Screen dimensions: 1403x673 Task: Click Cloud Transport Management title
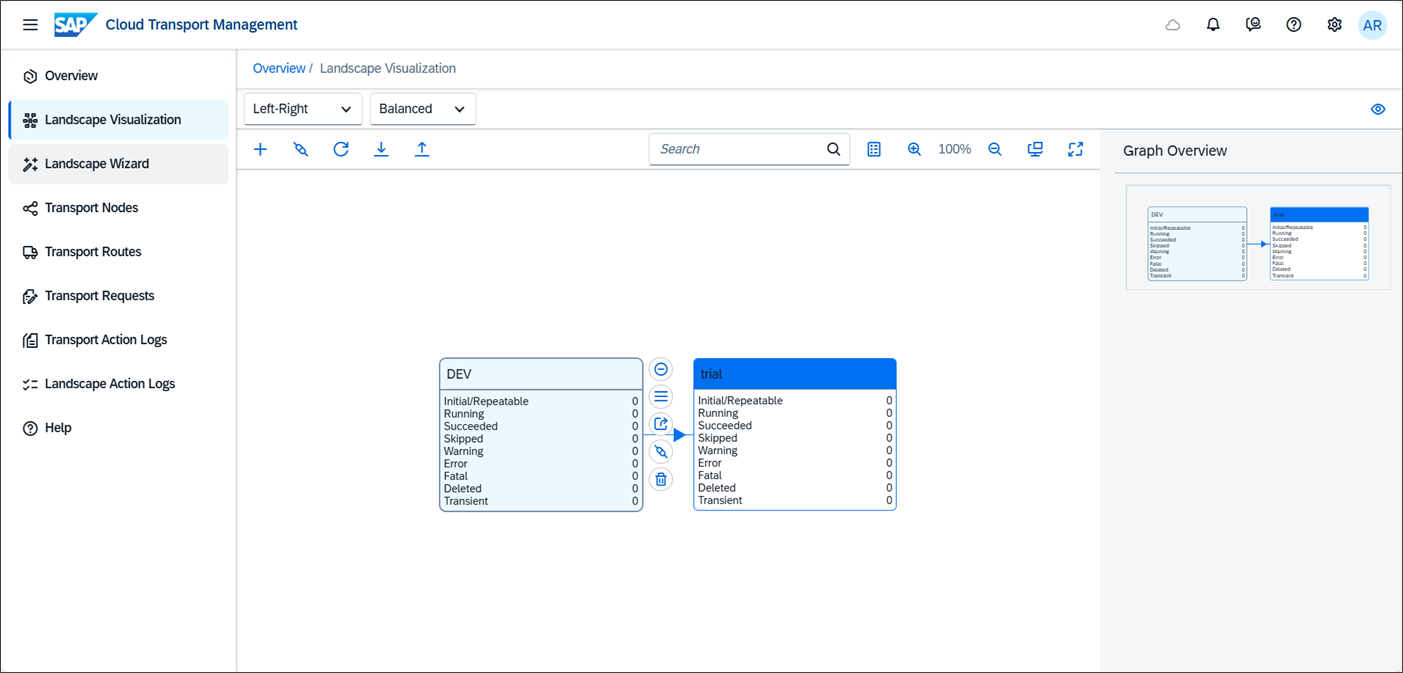click(x=202, y=25)
